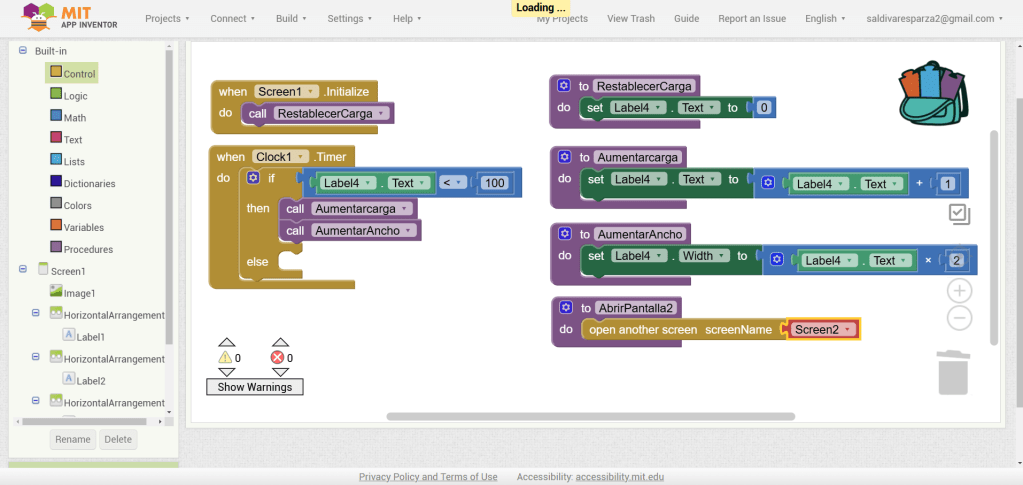The image size is (1023, 485).
Task: Open mutator gear on RestablecerCarga procedure
Action: coord(564,86)
